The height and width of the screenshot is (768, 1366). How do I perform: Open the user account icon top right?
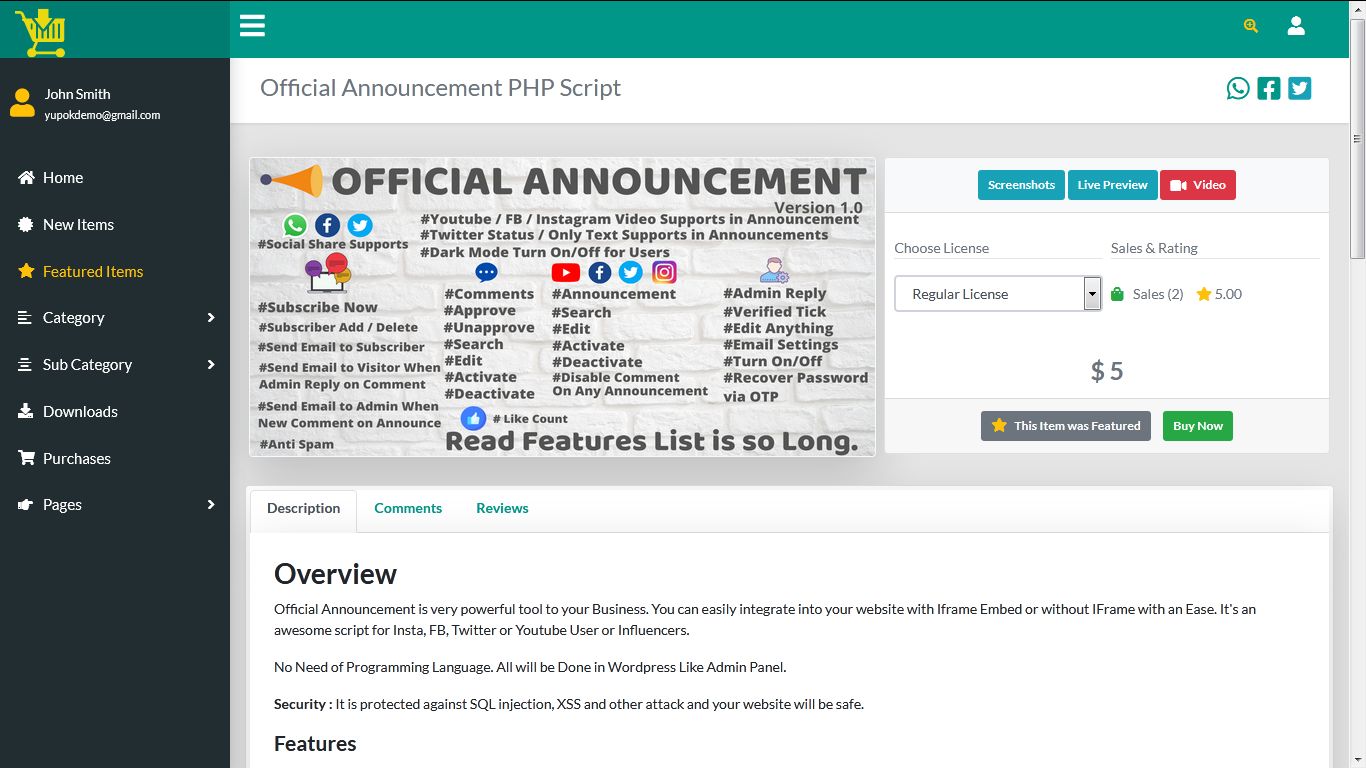coord(1296,25)
